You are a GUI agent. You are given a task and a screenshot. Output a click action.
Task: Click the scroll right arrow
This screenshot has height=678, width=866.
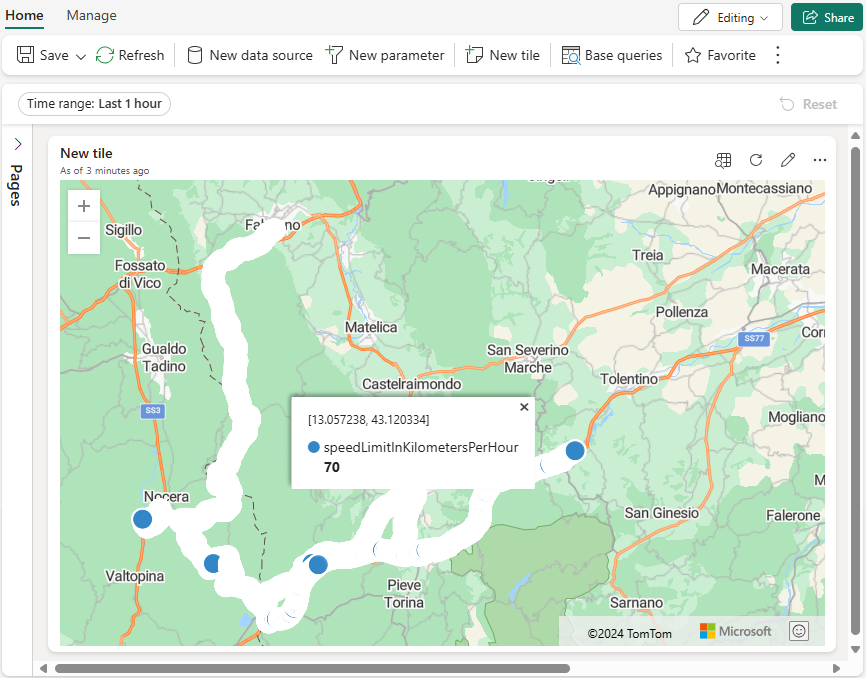click(x=836, y=669)
